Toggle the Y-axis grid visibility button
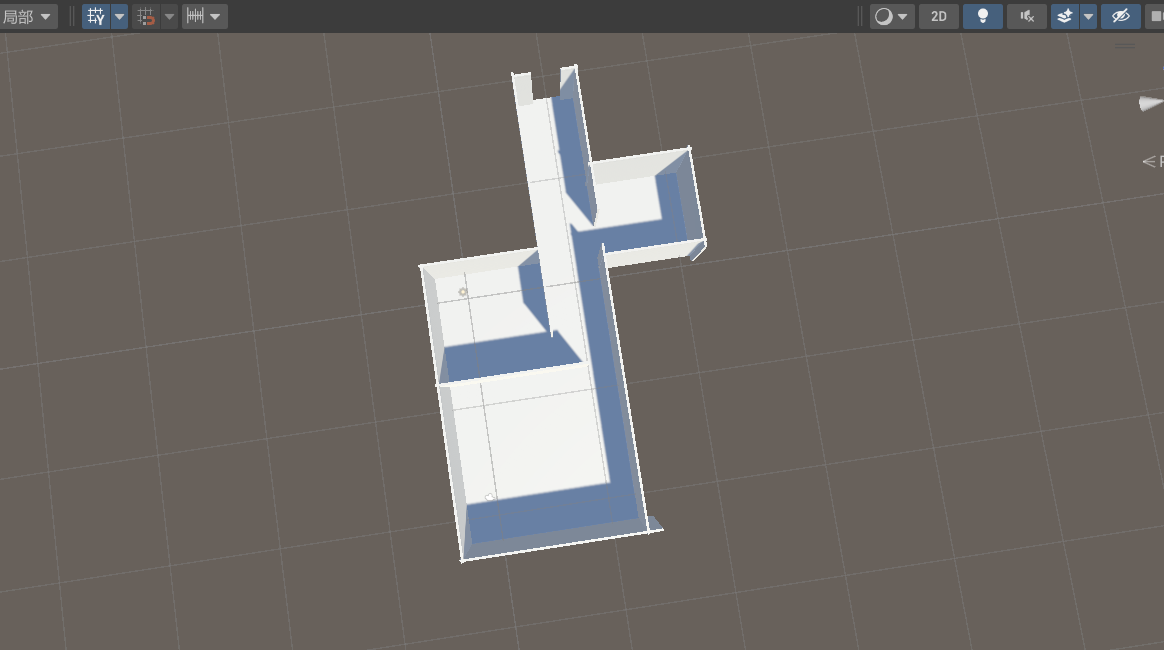The image size is (1164, 650). pyautogui.click(x=95, y=16)
